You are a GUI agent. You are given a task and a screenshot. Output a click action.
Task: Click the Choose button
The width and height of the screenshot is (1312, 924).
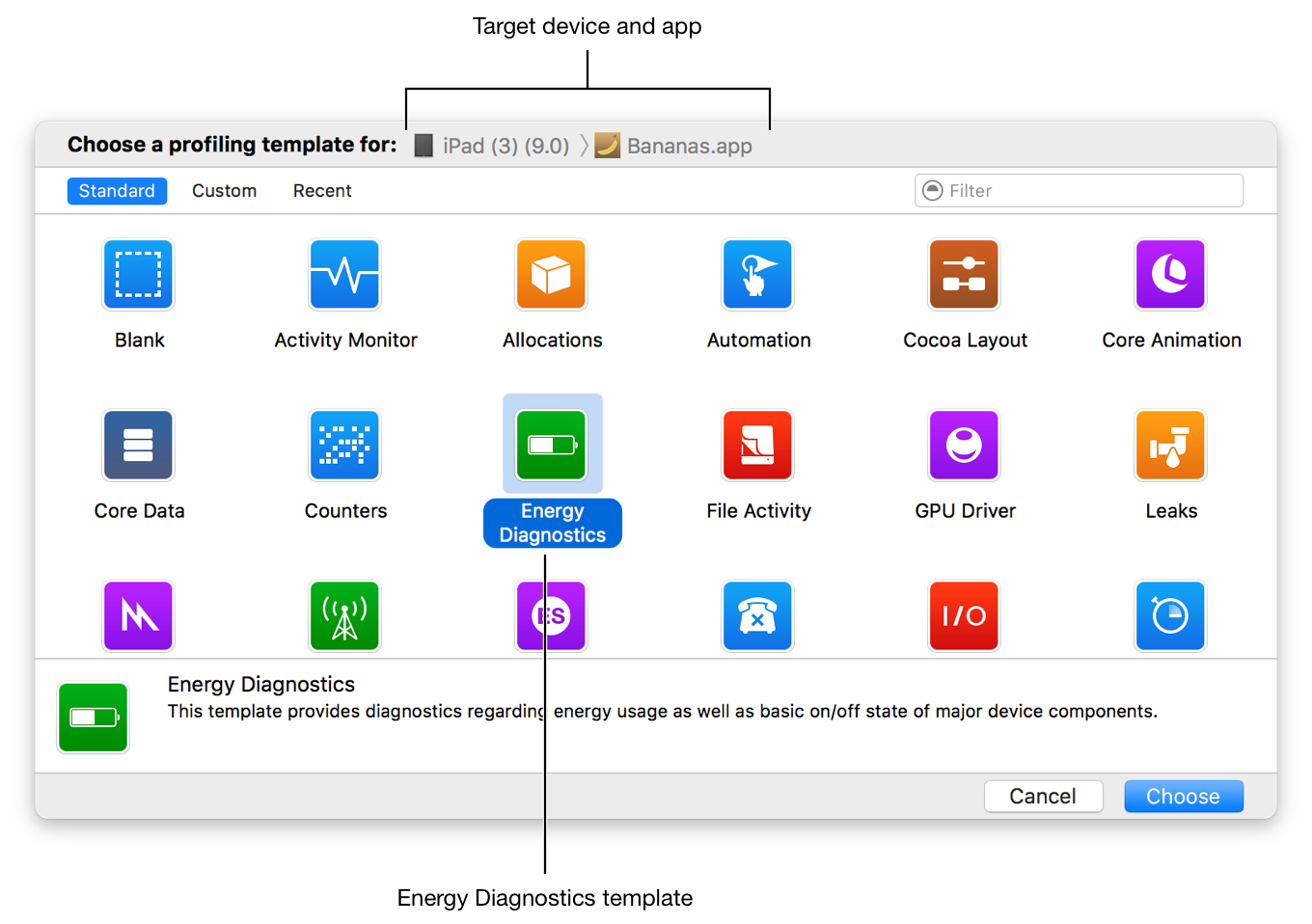(x=1183, y=796)
